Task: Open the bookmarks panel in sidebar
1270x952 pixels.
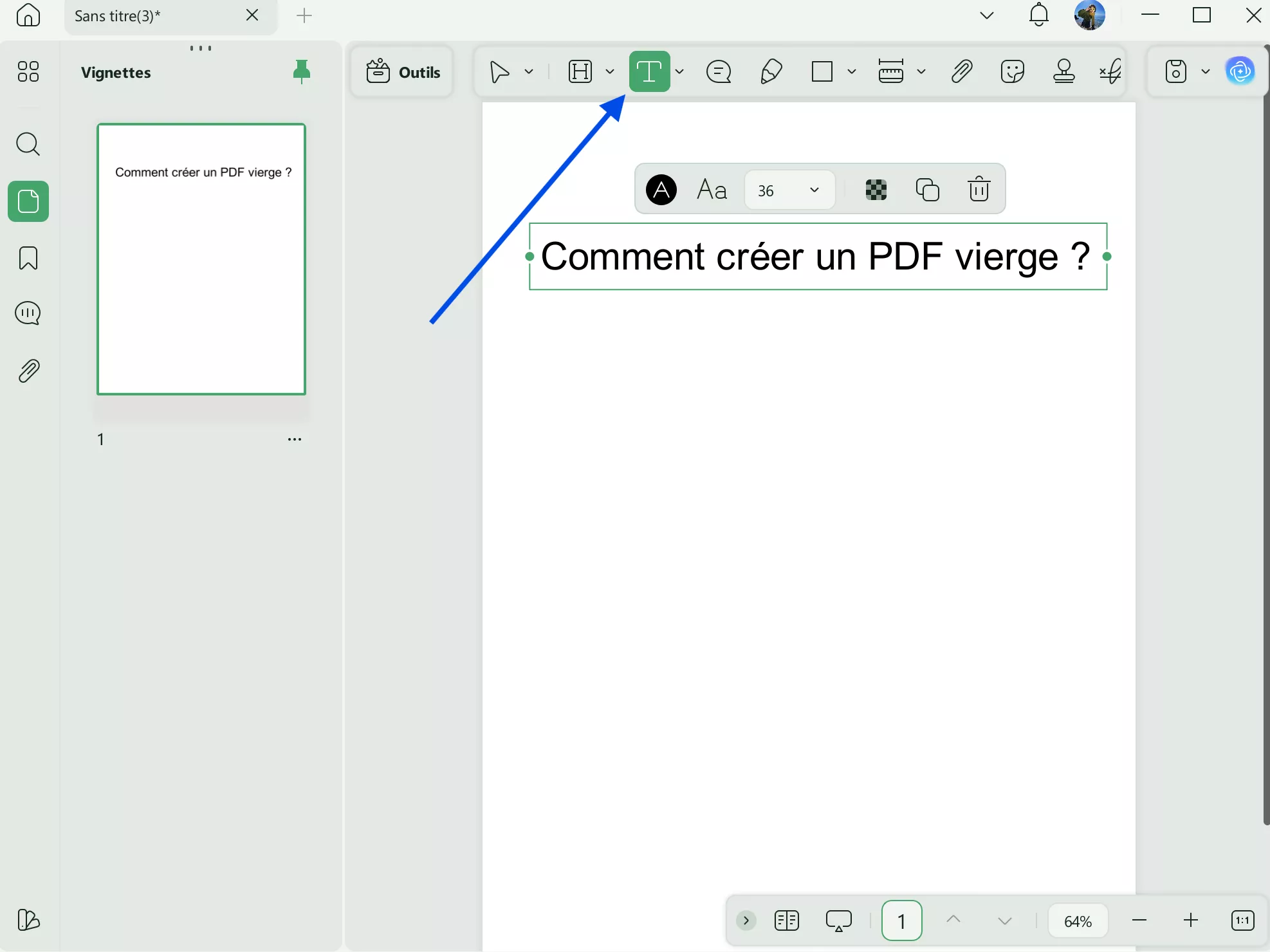Action: (x=28, y=258)
